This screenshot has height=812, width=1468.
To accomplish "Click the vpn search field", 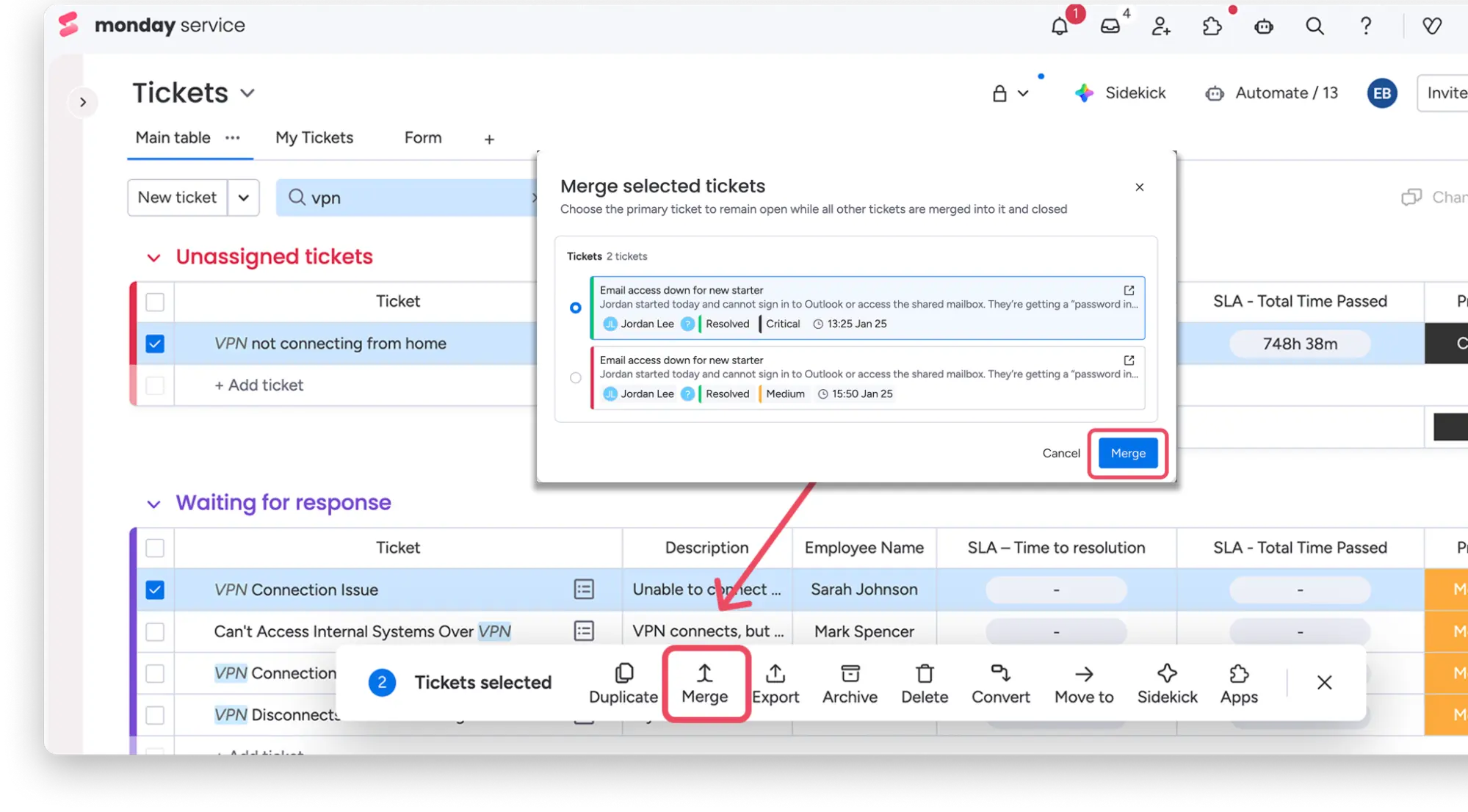I will coord(411,198).
